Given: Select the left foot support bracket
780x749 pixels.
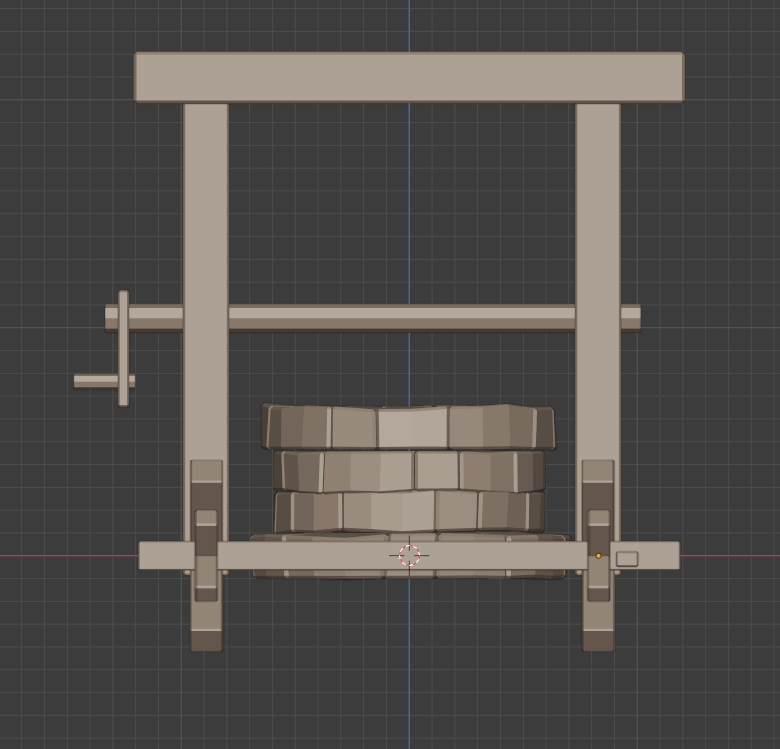Looking at the screenshot, I should point(206,556).
